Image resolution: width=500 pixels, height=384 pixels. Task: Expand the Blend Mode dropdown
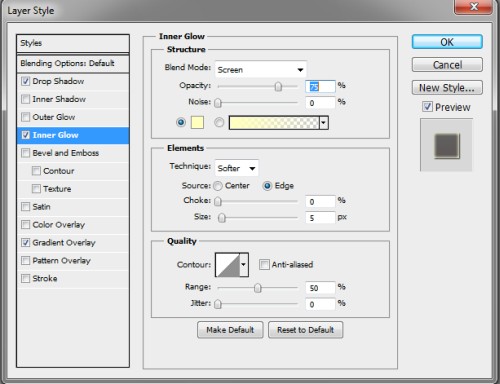pos(261,70)
